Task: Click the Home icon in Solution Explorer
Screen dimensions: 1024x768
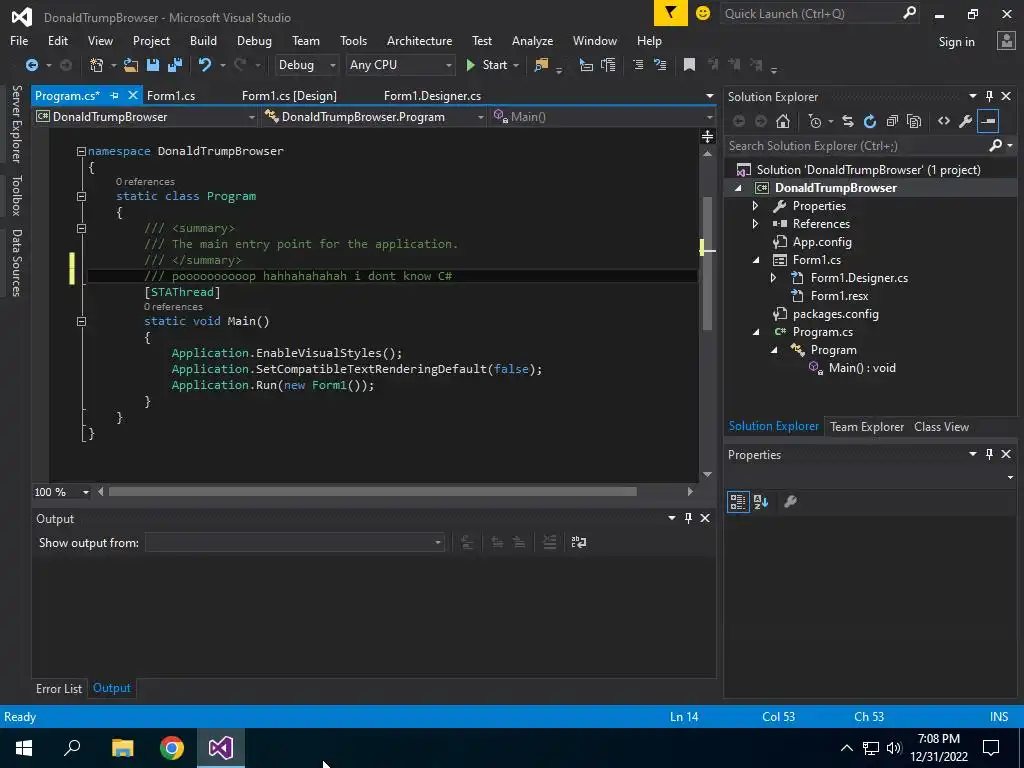Action: tap(783, 121)
